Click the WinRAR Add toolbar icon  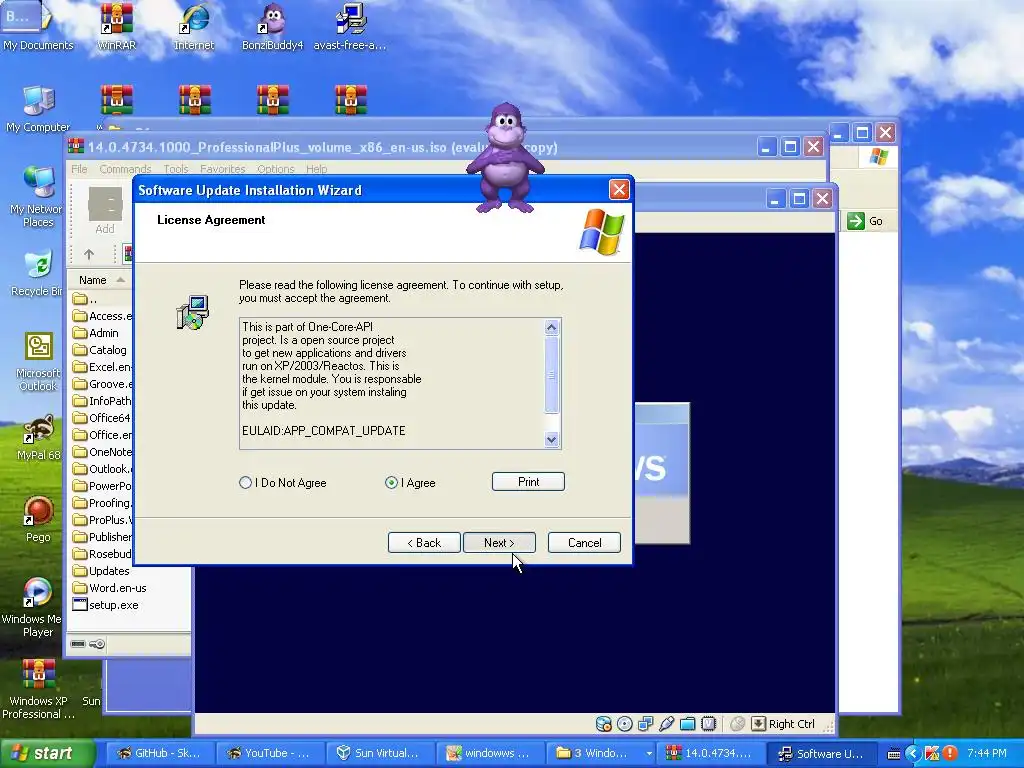[104, 210]
